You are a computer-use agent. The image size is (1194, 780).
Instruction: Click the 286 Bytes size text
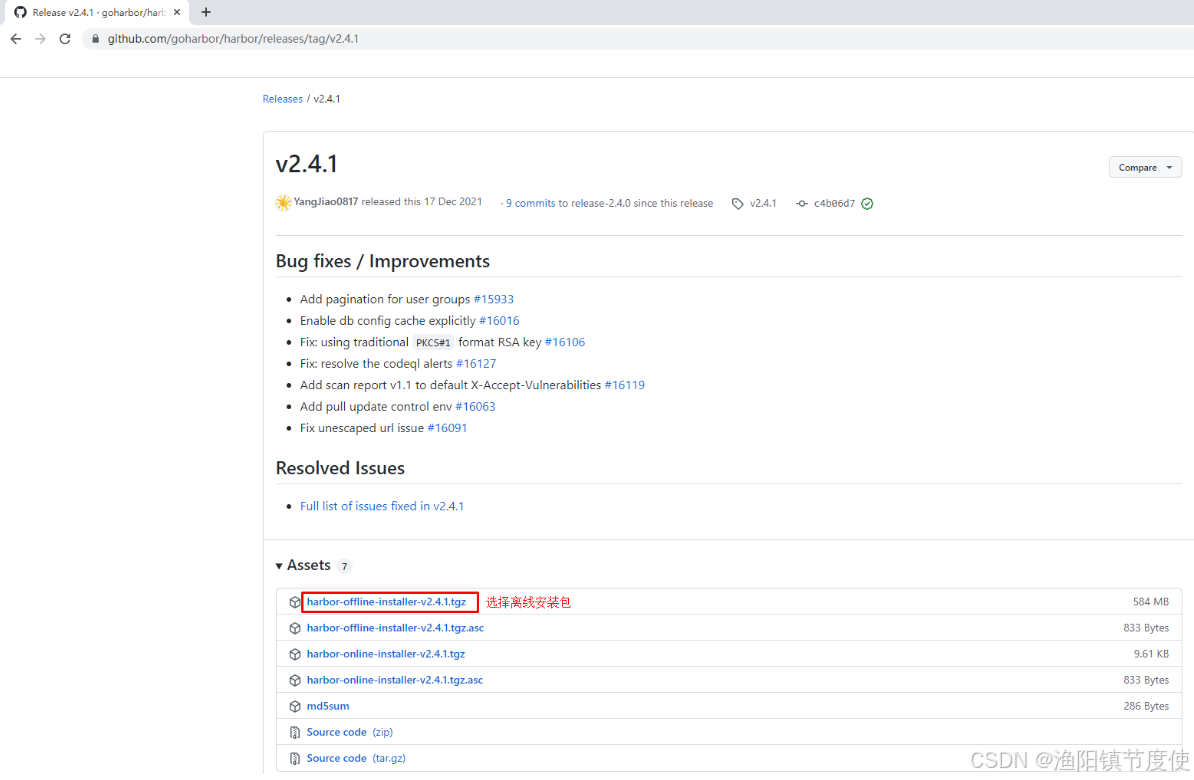coord(1146,706)
